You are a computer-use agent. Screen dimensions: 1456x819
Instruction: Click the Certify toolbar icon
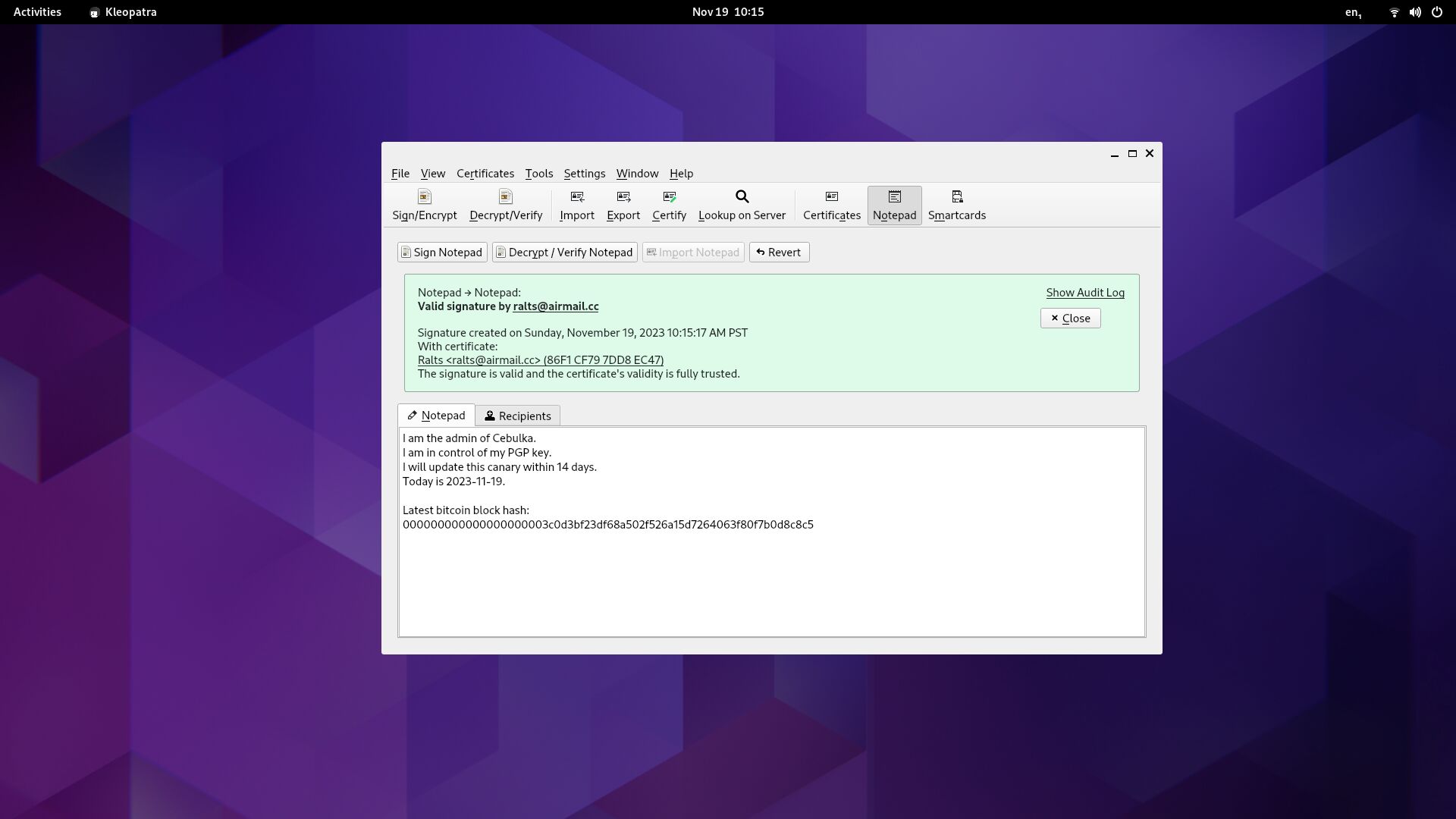pyautogui.click(x=669, y=204)
